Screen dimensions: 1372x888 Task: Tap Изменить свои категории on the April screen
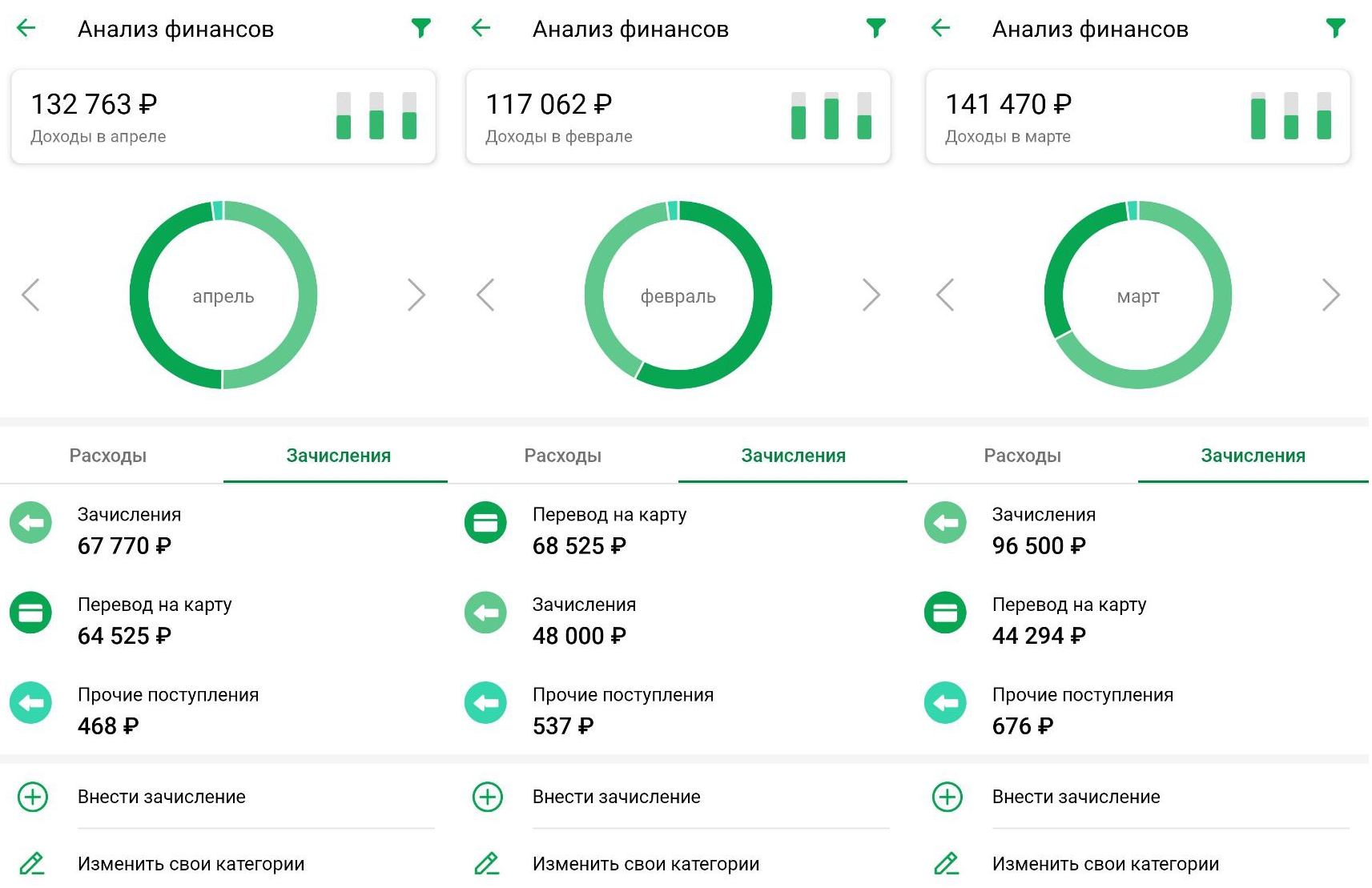pyautogui.click(x=191, y=864)
